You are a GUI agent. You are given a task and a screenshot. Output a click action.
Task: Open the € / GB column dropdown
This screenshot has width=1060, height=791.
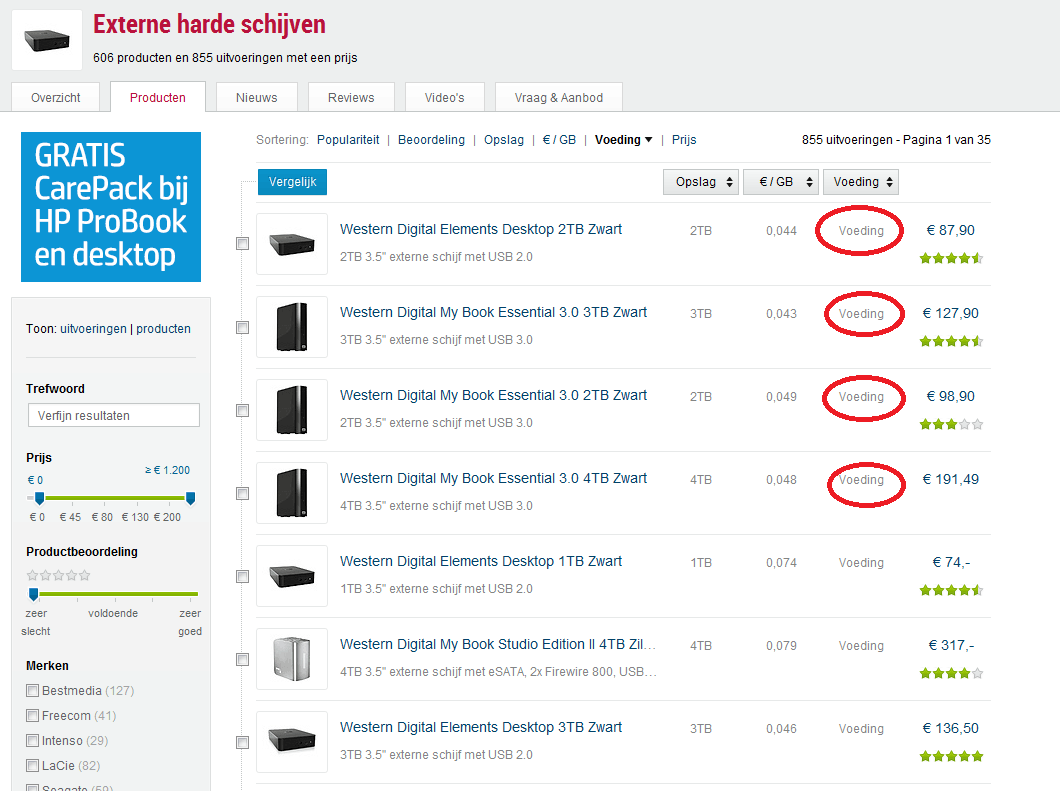[x=781, y=182]
